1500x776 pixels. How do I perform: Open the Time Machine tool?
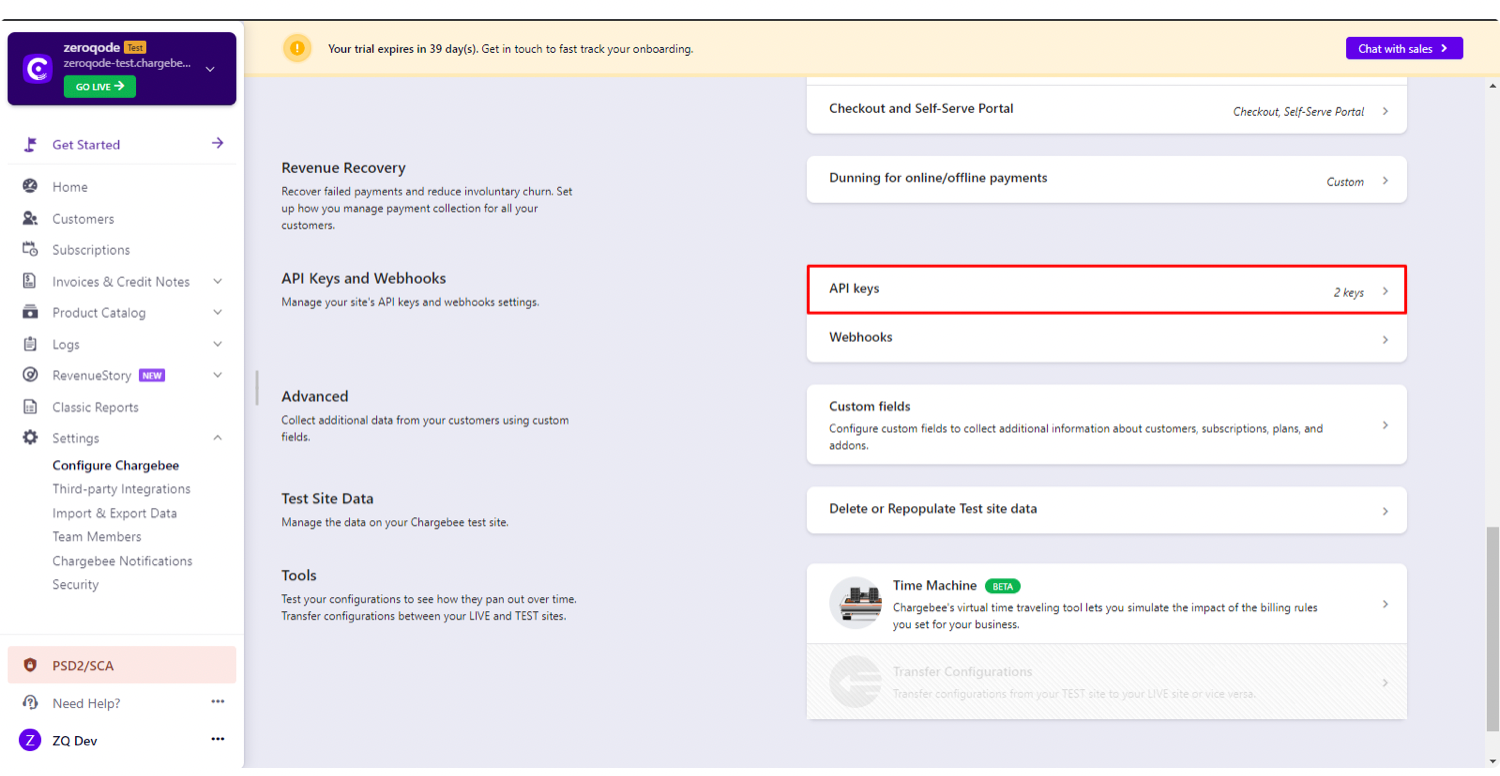tap(1106, 604)
